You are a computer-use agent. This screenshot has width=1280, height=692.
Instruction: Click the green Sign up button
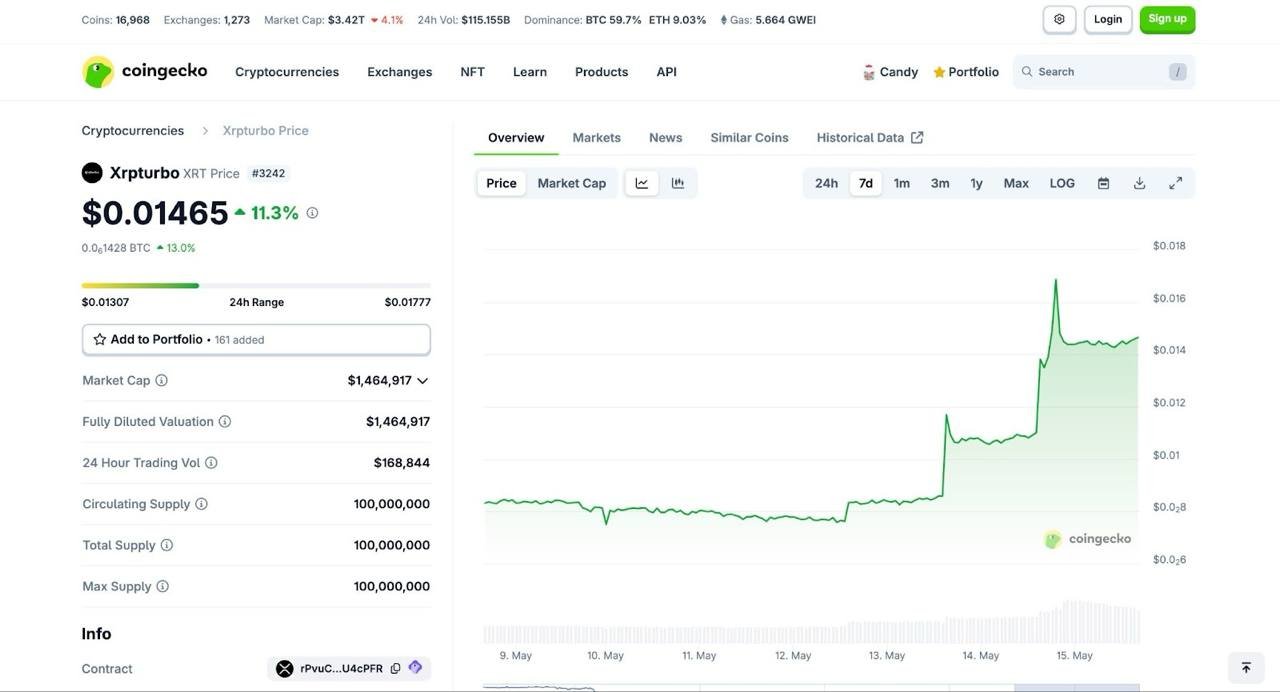point(1167,18)
